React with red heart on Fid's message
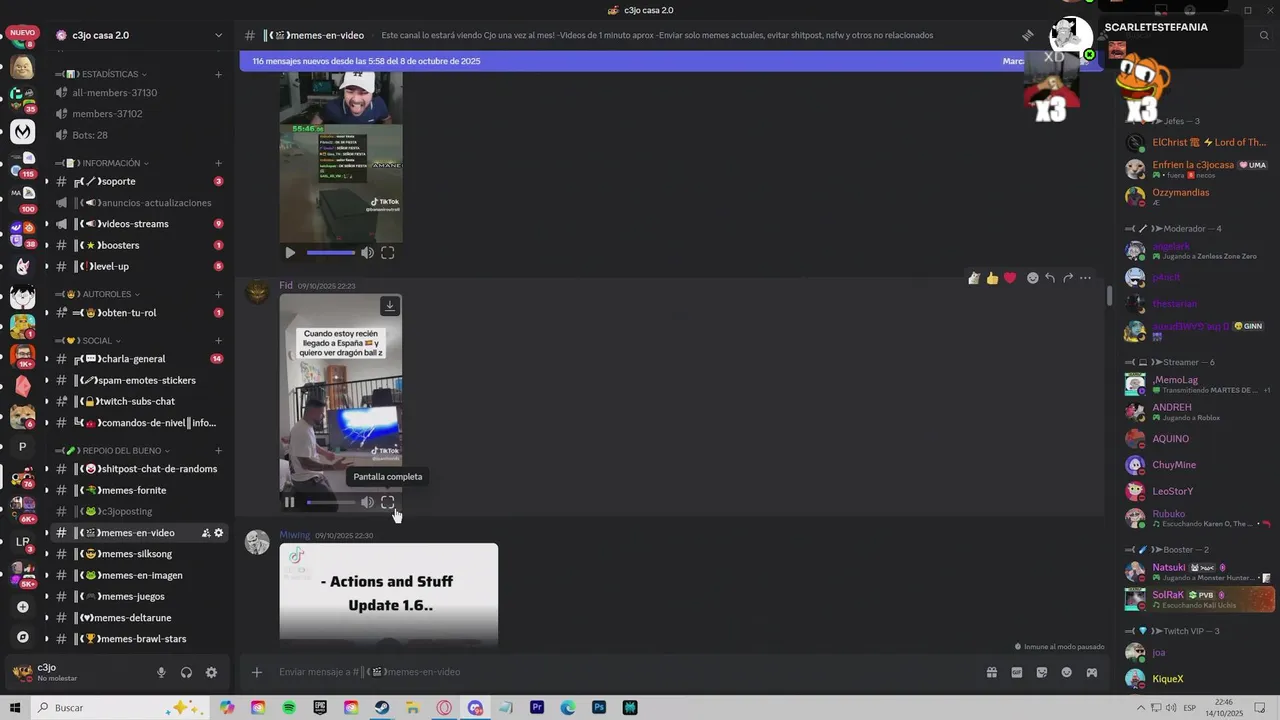 pos(1010,278)
